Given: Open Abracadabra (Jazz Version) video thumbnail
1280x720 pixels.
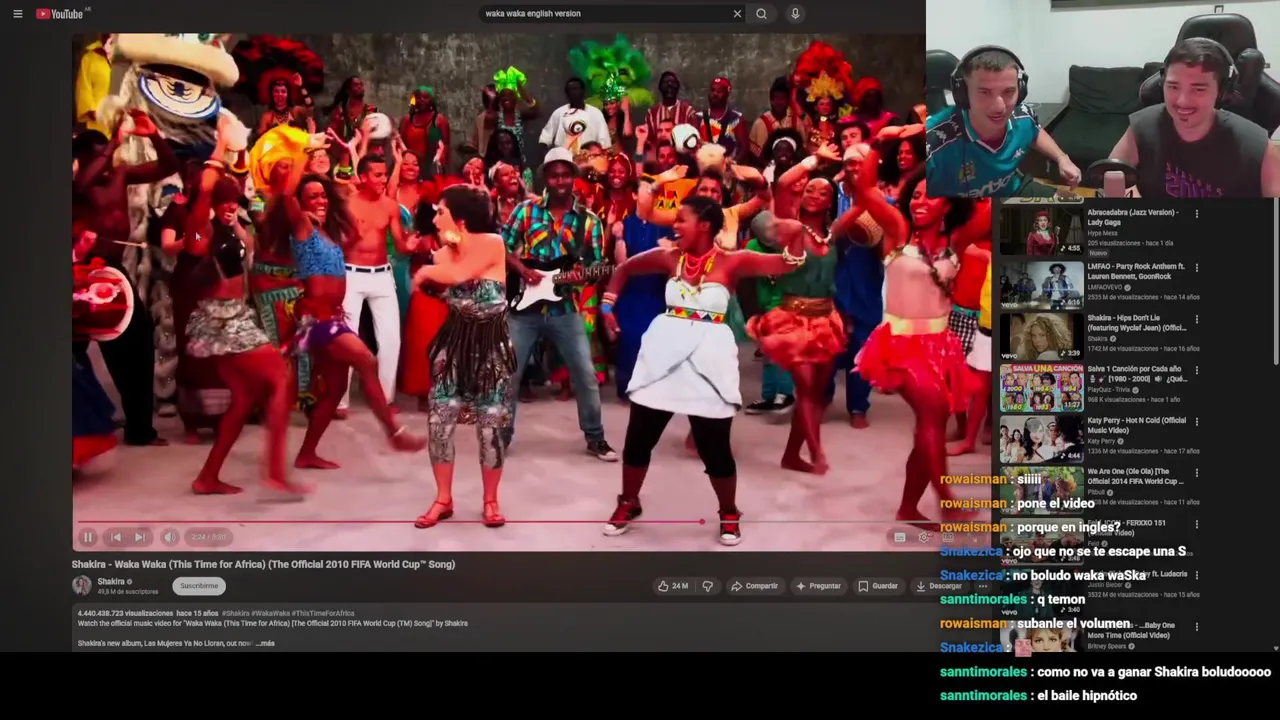Looking at the screenshot, I should [1041, 231].
